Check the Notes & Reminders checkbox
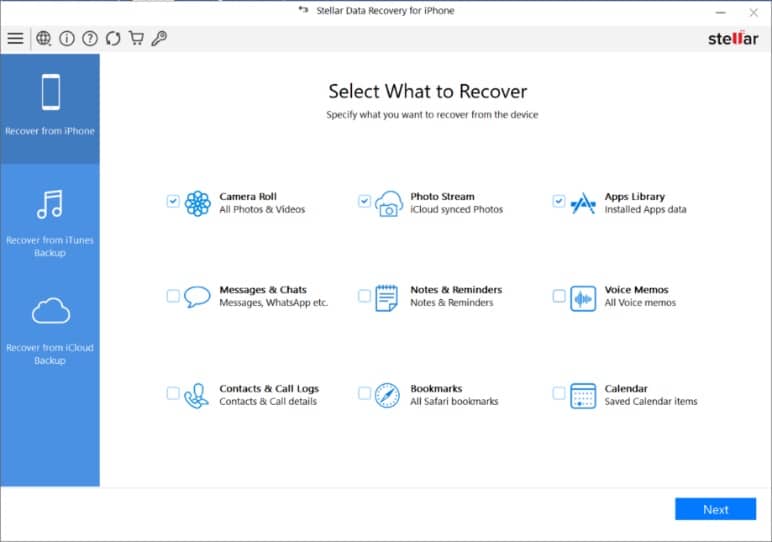The height and width of the screenshot is (542, 772). [364, 296]
